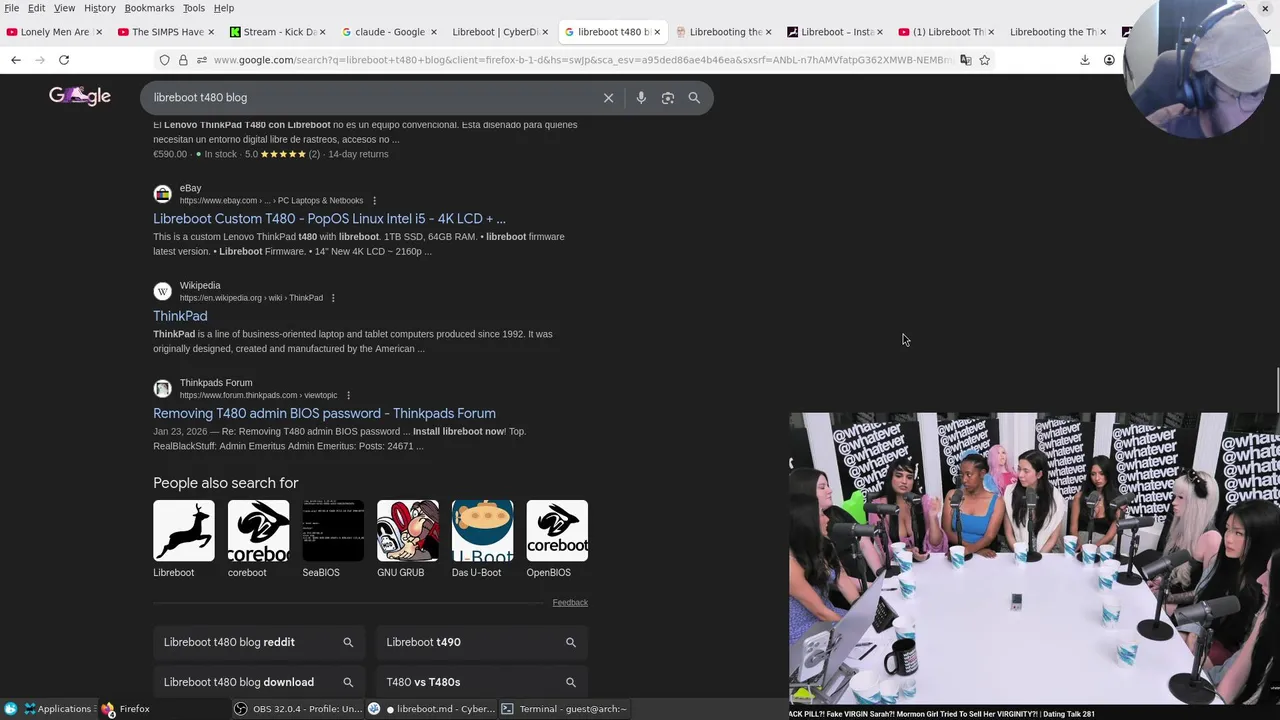Open the Firefox account icon
This screenshot has width=1280, height=720.
coord(1109,60)
